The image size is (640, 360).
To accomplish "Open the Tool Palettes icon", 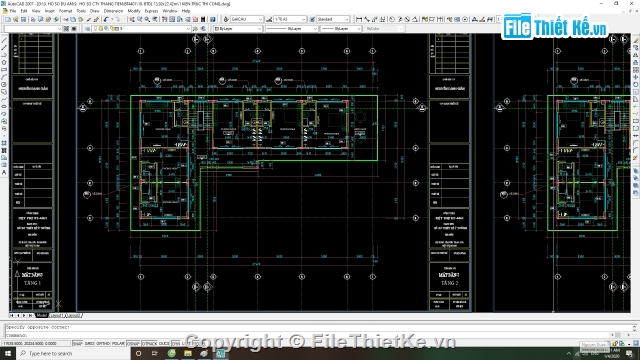I will point(180,19).
